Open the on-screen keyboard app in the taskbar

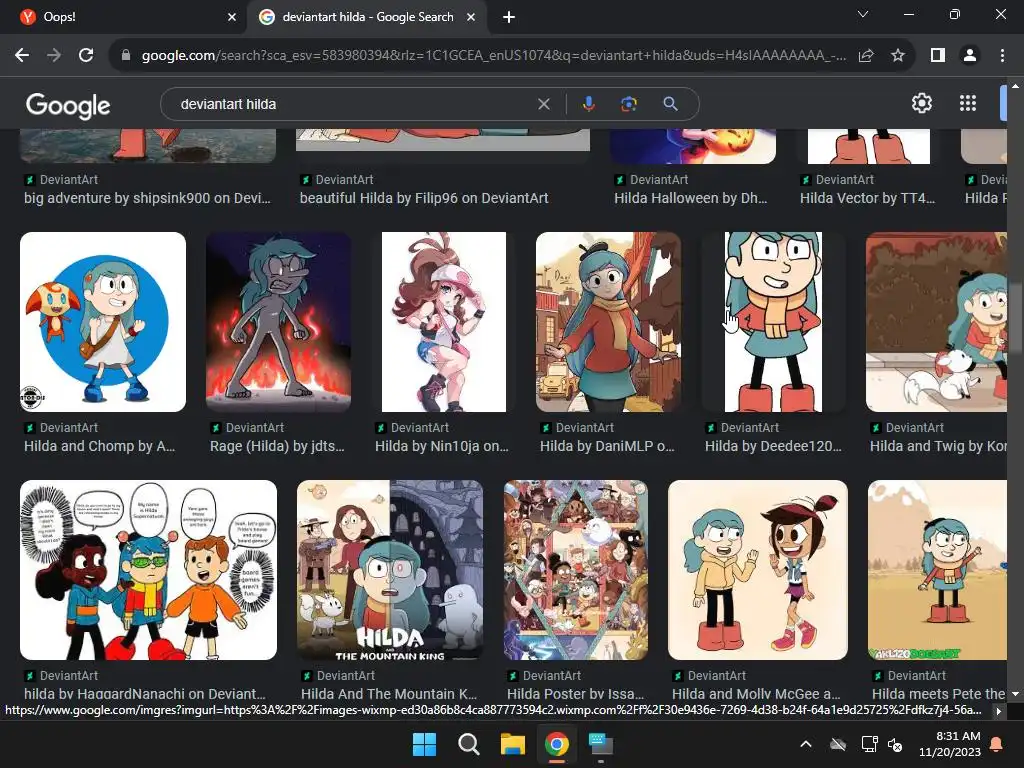tap(601, 744)
